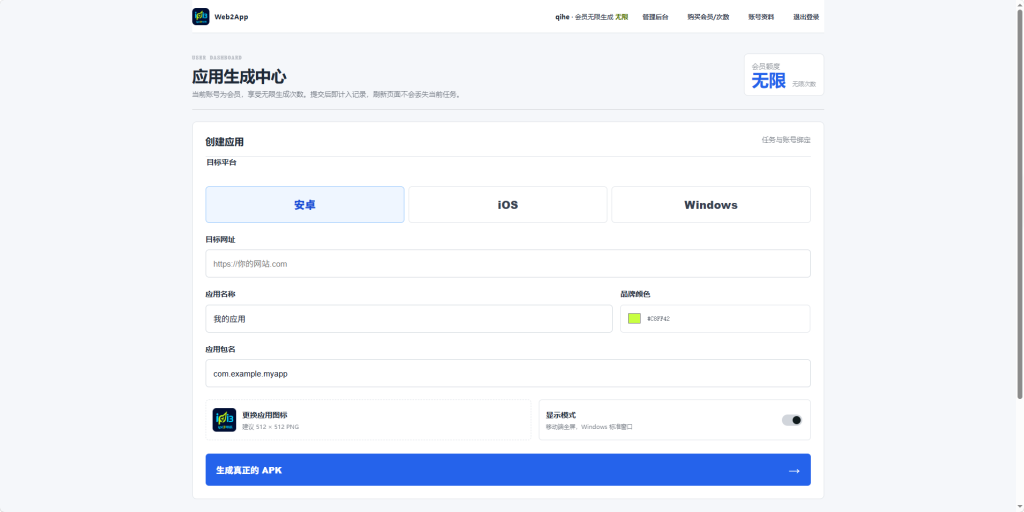The image size is (1024, 512).
Task: Go to 账号资料 page
Action: point(761,17)
